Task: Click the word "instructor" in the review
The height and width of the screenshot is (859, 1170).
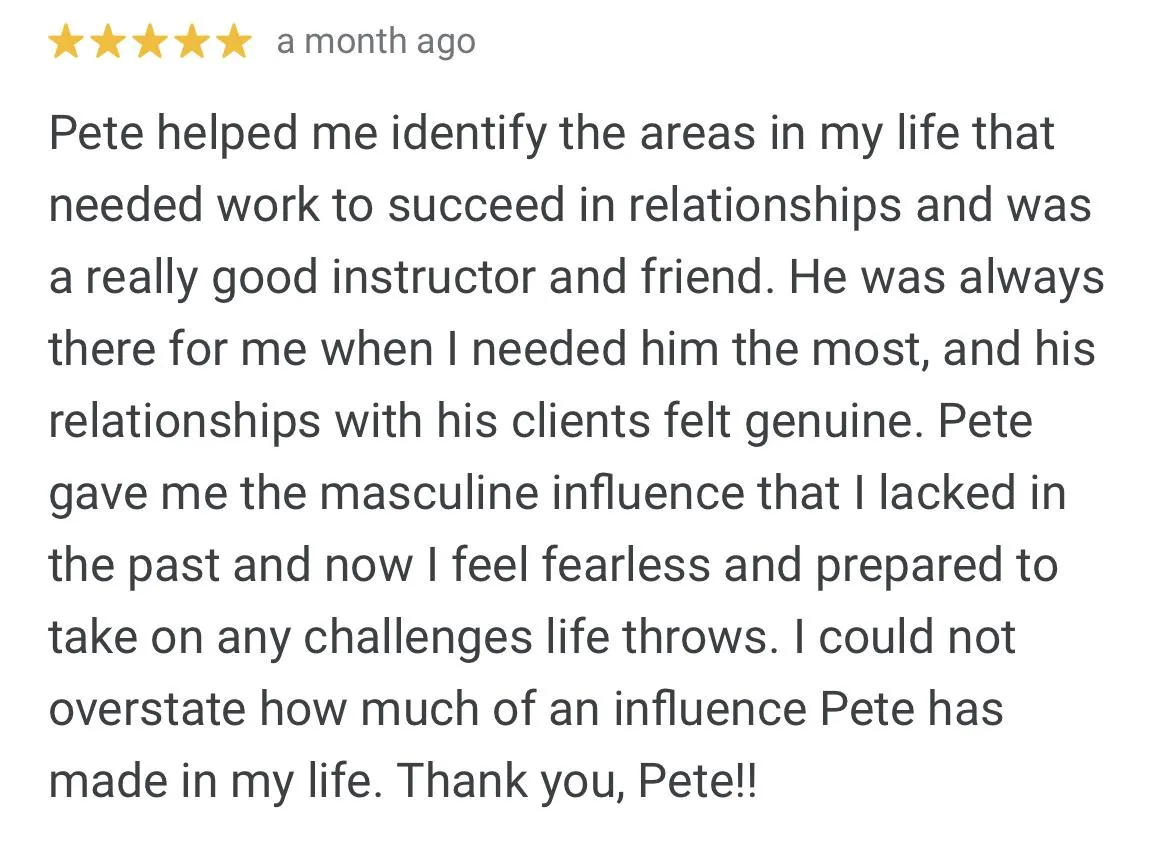Action: pyautogui.click(x=434, y=277)
